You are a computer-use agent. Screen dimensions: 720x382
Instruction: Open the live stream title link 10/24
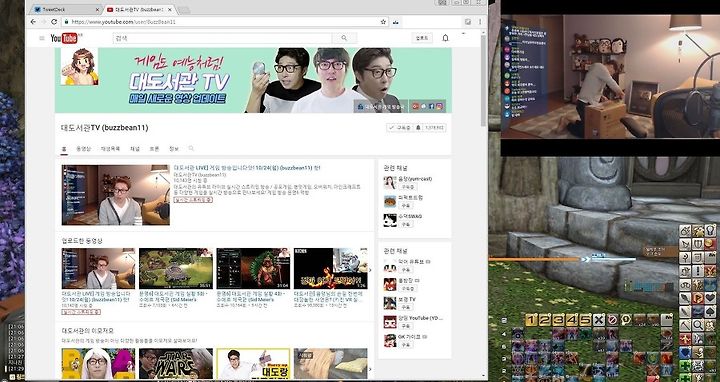tap(247, 168)
